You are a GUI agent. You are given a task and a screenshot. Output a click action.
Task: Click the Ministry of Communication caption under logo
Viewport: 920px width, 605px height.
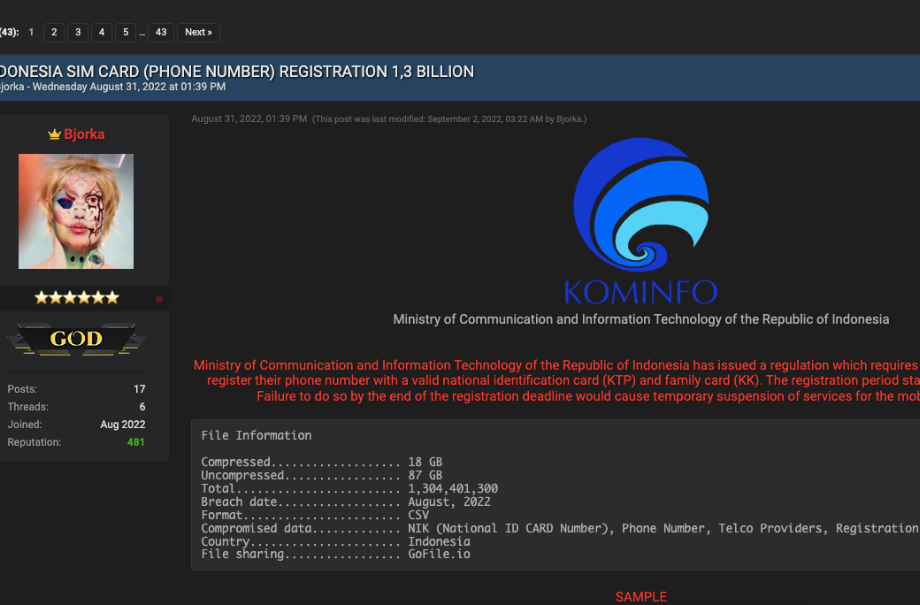(641, 319)
